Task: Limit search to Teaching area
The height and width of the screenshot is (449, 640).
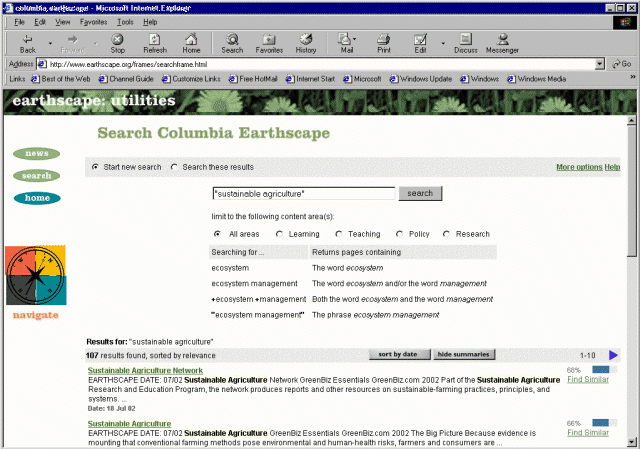Action: click(338, 234)
